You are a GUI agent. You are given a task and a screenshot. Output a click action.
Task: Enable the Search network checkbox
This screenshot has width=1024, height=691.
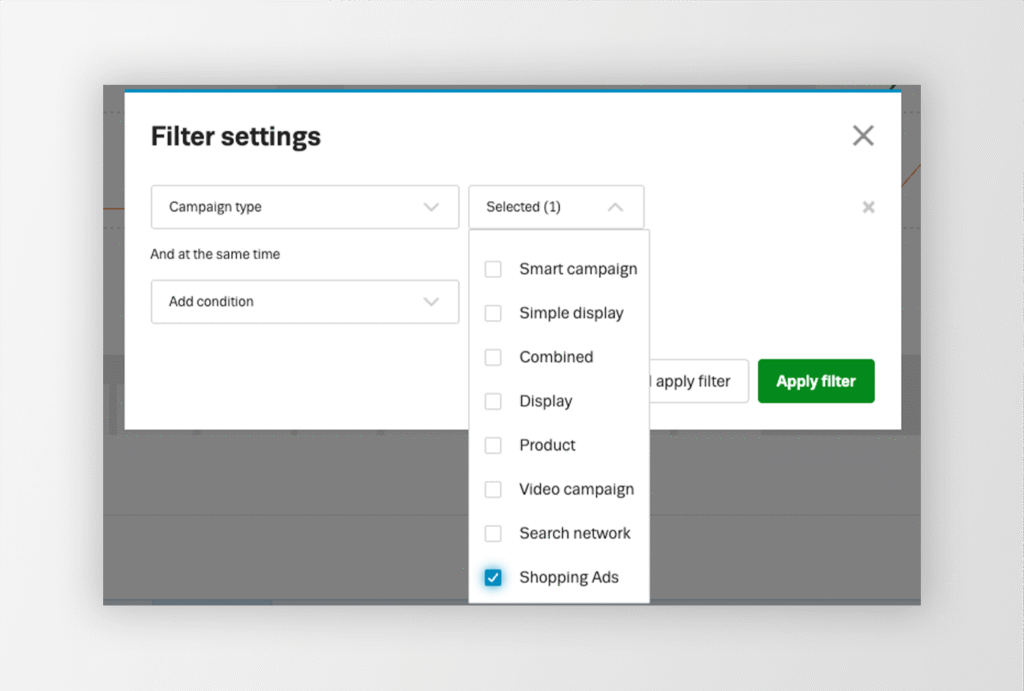coord(493,534)
